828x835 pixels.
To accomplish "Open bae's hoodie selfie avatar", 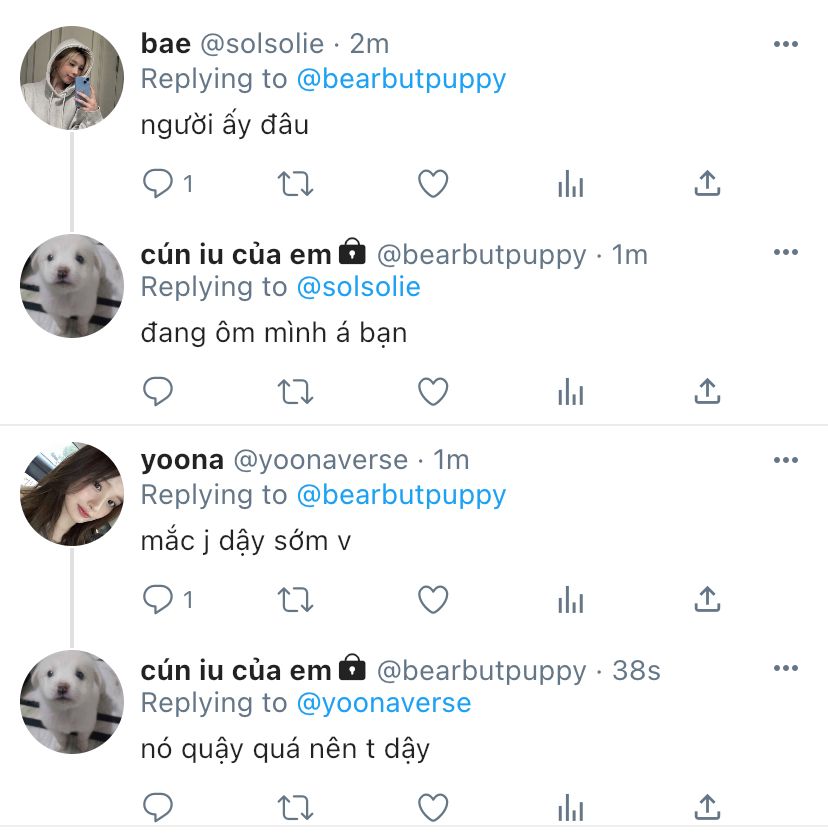I will pyautogui.click(x=72, y=78).
